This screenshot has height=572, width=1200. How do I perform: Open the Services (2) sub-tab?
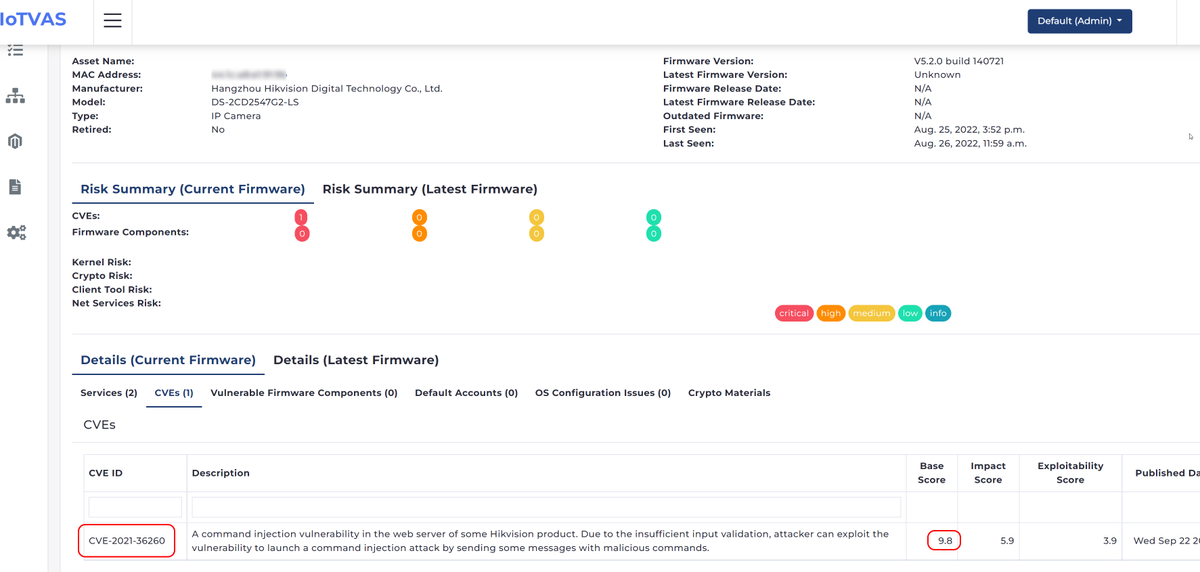pos(109,393)
